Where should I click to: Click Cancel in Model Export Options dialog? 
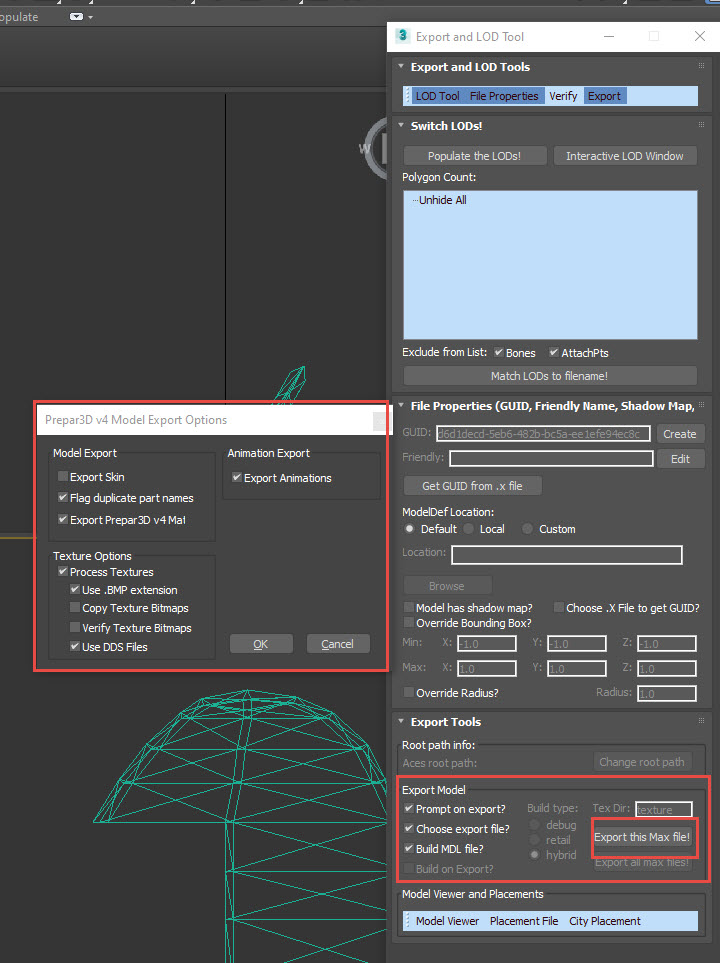[337, 644]
